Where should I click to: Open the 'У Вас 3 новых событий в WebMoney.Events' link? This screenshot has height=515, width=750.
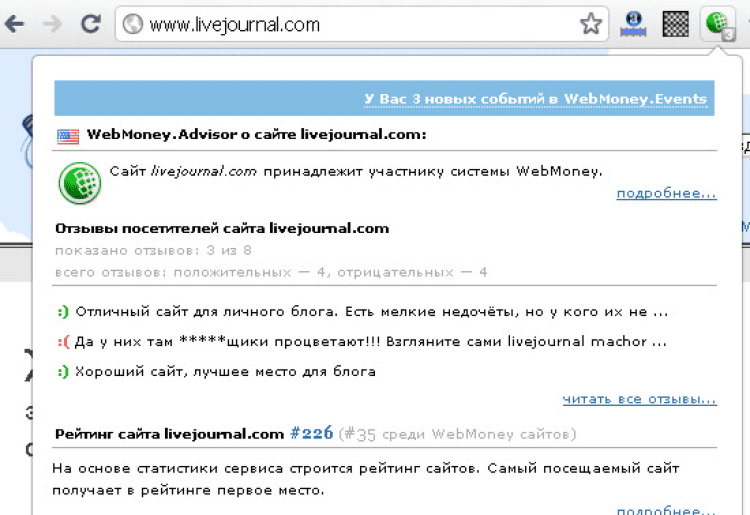point(535,99)
